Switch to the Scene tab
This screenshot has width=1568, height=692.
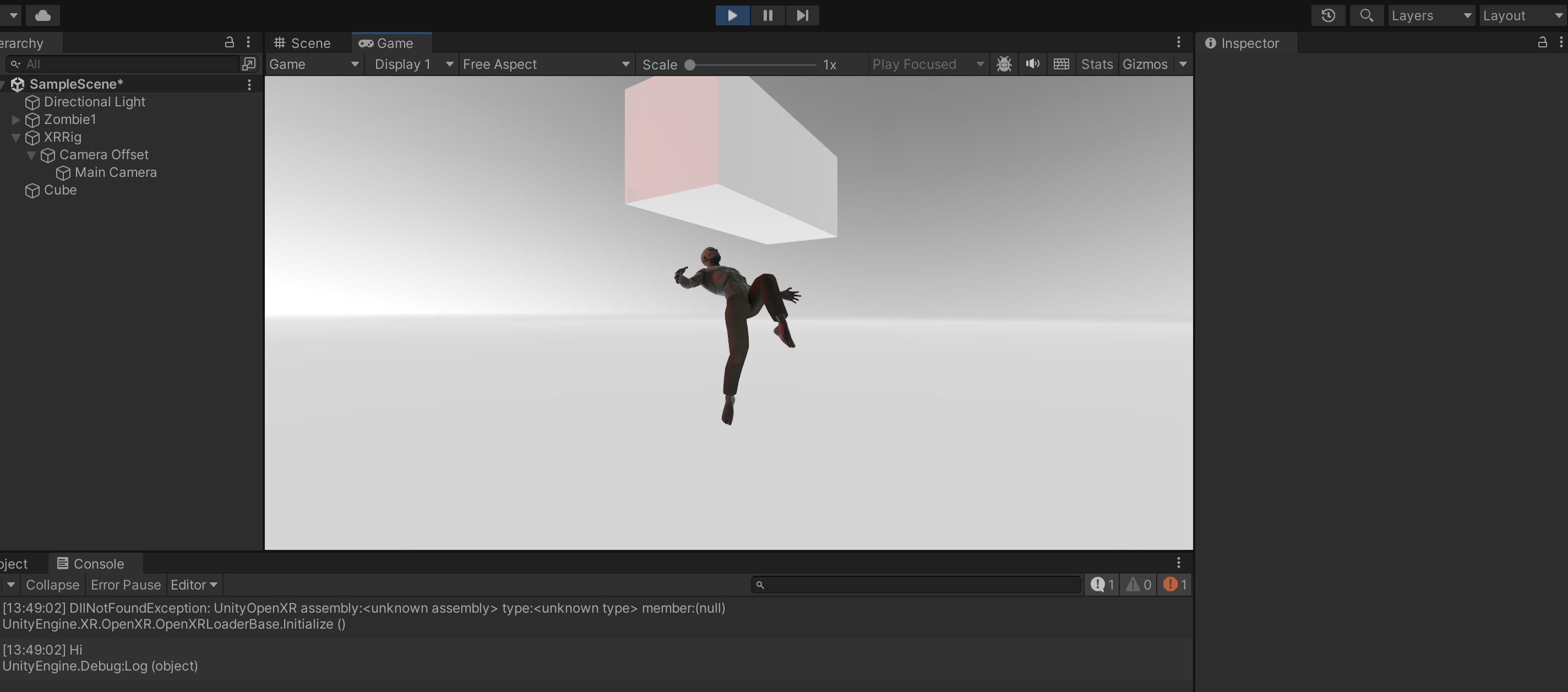302,43
